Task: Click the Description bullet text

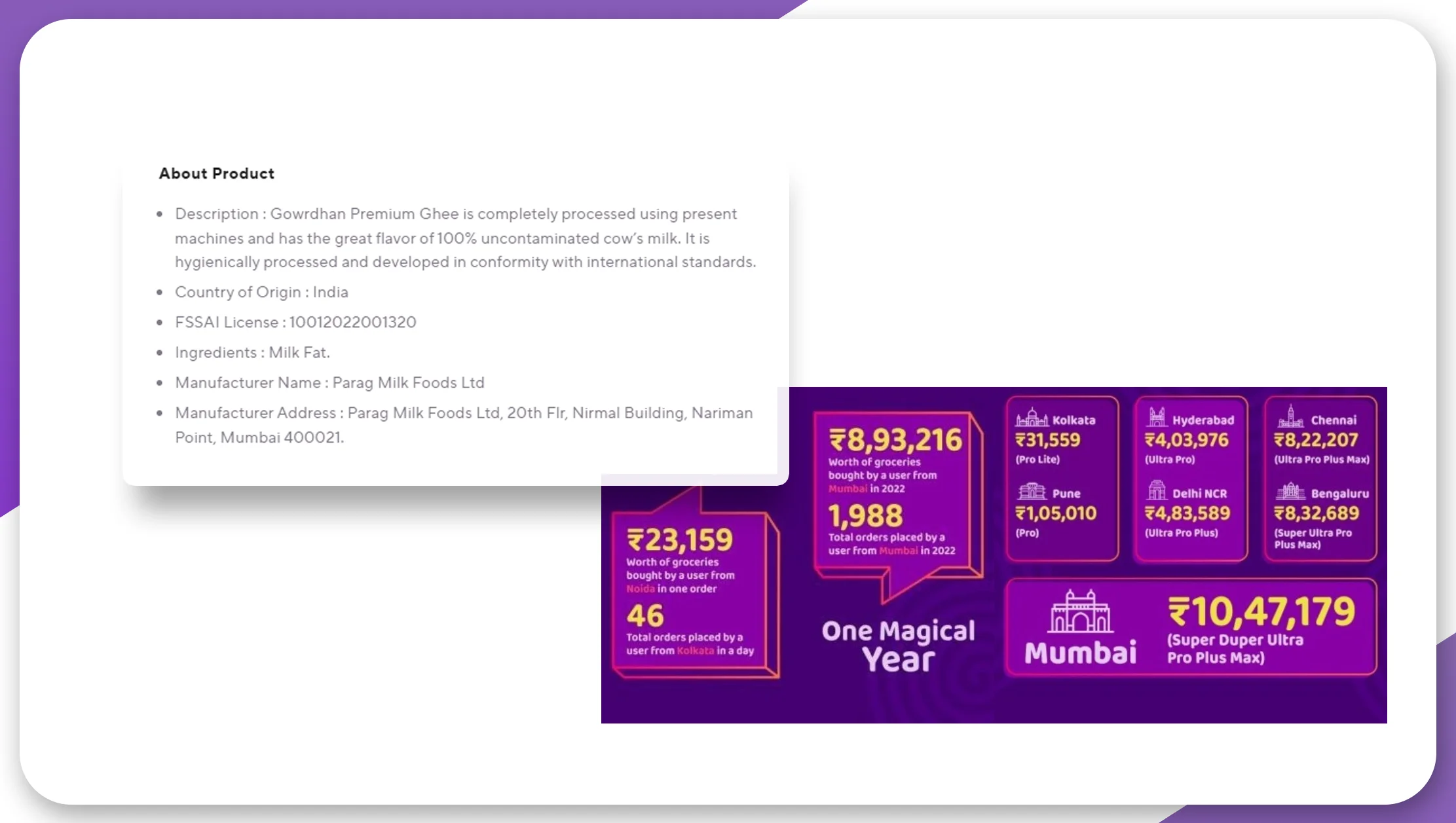Action: coord(465,238)
